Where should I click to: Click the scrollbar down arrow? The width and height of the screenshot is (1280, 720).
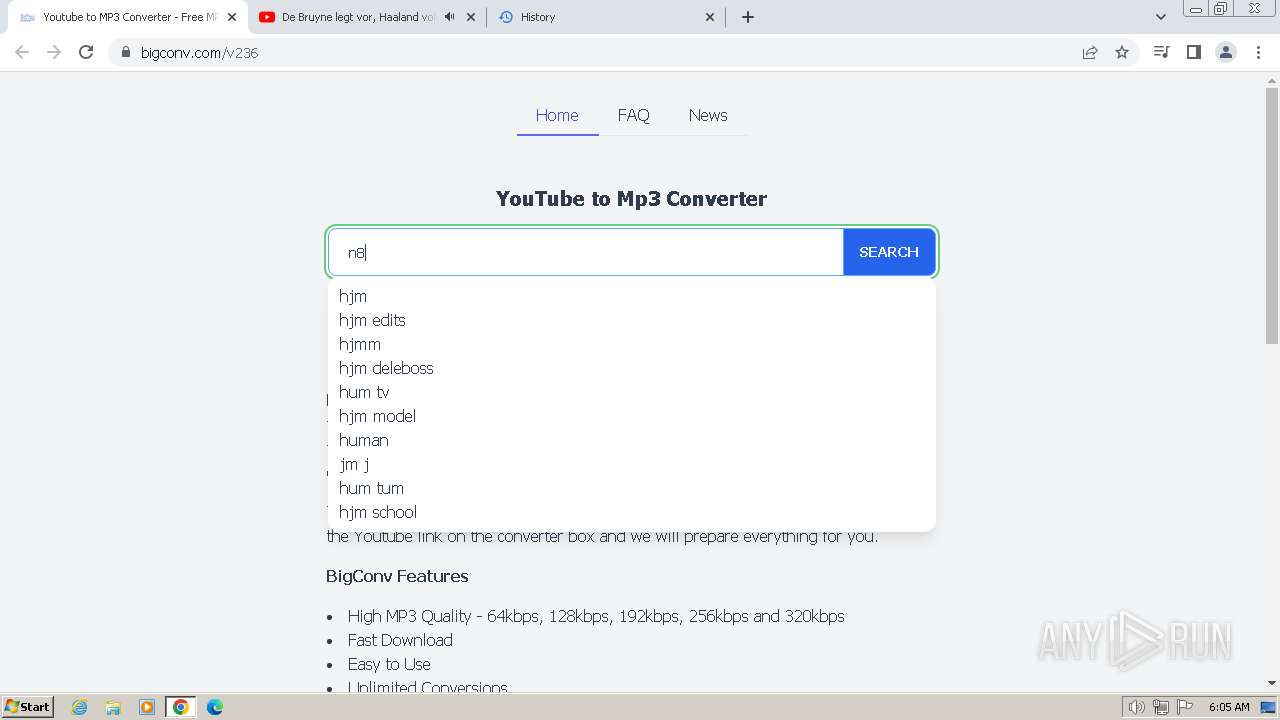pyautogui.click(x=1272, y=683)
